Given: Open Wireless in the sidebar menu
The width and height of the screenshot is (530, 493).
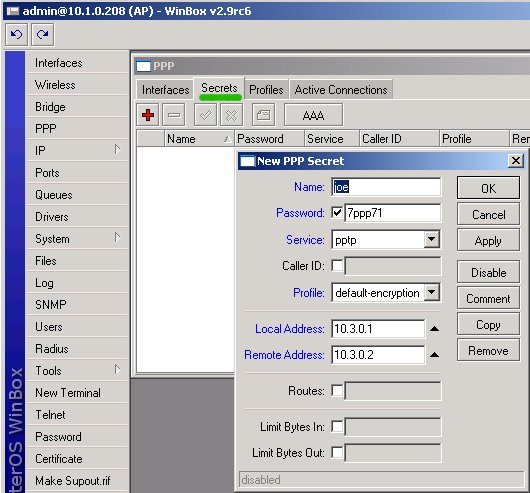Looking at the screenshot, I should (x=77, y=84).
